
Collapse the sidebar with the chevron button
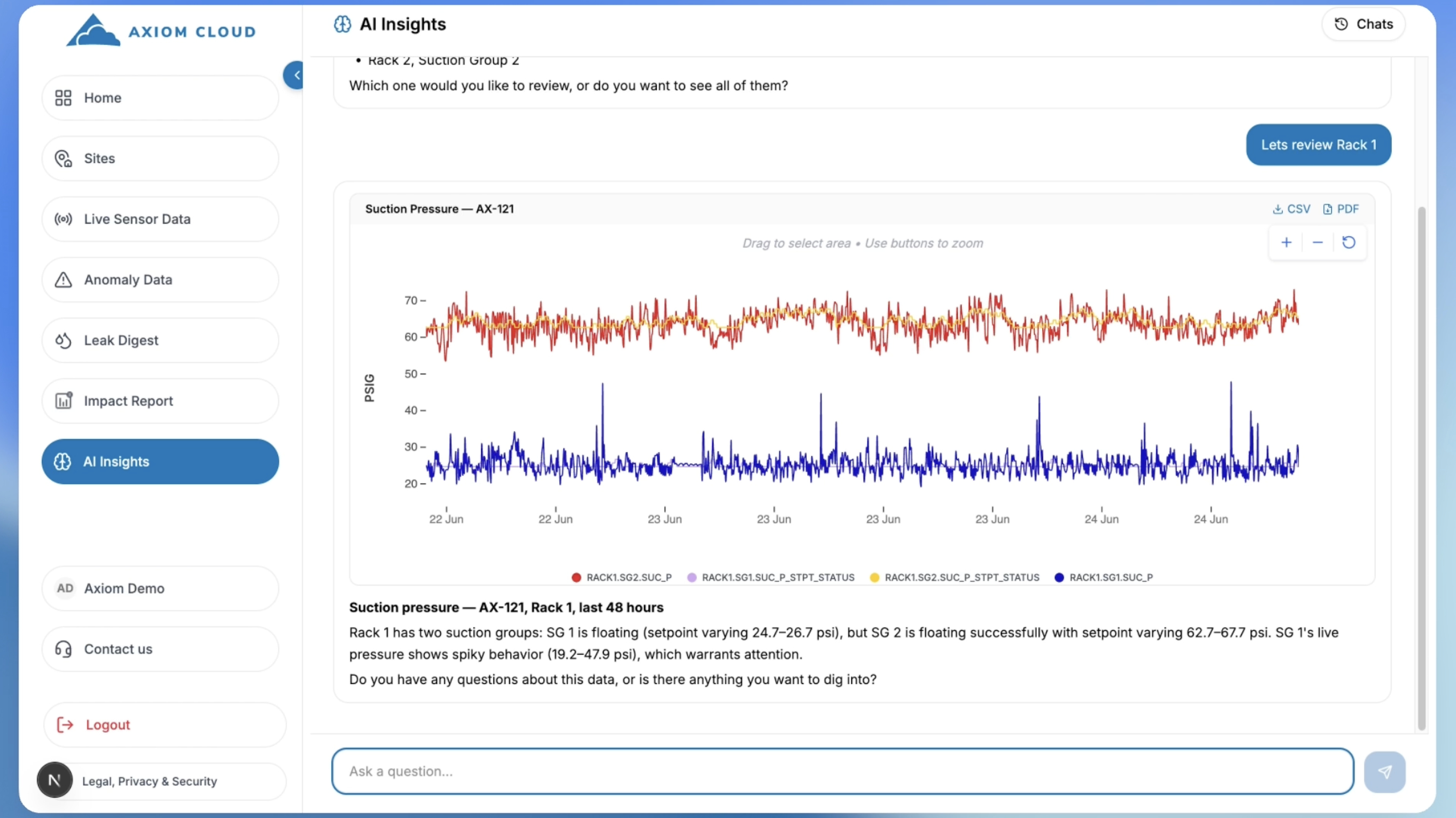[x=294, y=75]
